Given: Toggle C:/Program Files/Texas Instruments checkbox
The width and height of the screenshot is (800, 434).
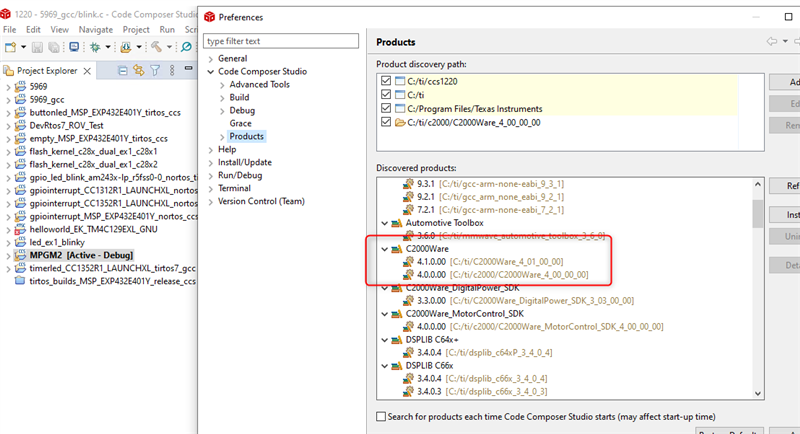Looking at the screenshot, I should coord(386,108).
